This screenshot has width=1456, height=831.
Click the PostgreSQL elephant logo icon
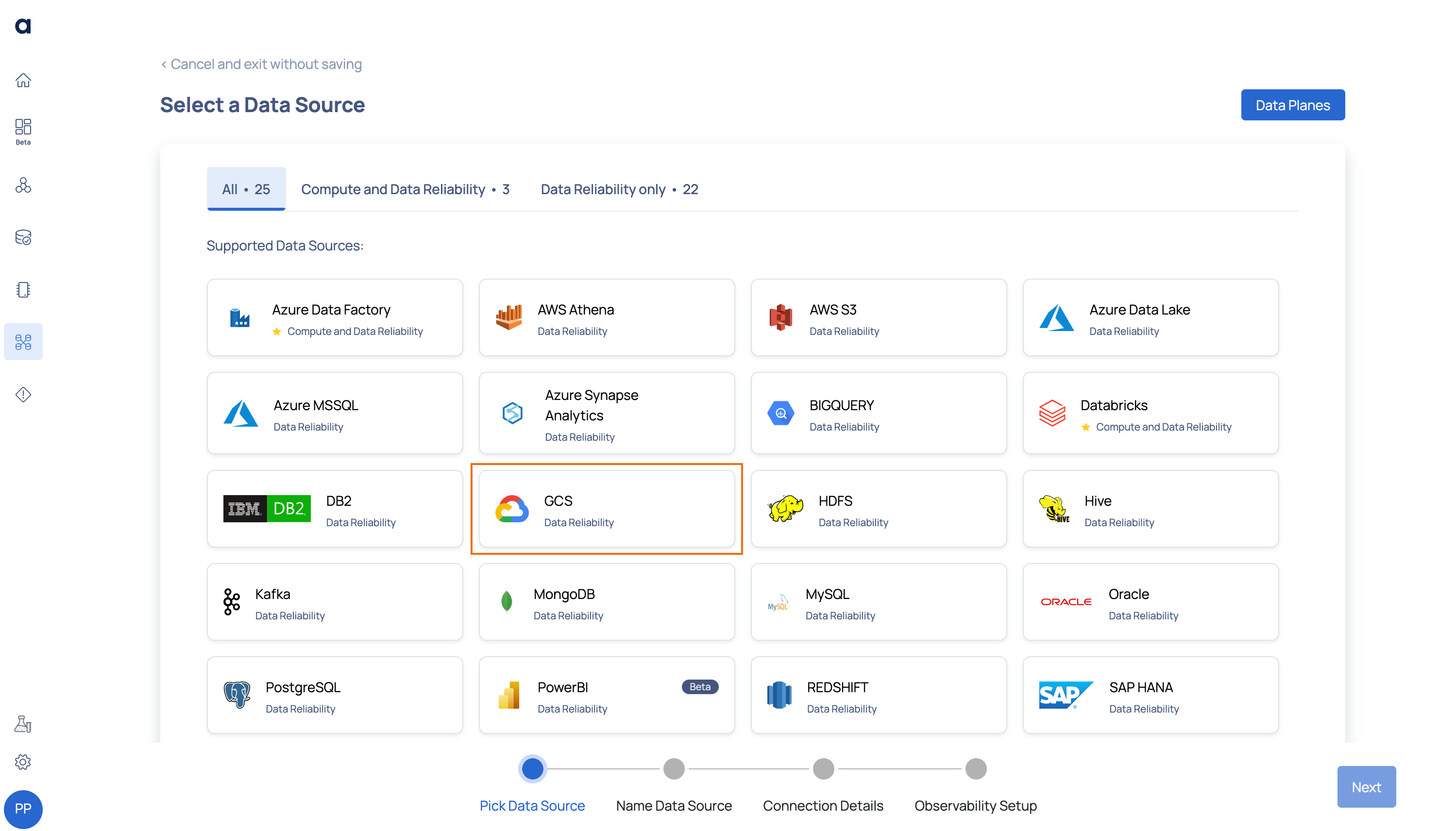(237, 695)
